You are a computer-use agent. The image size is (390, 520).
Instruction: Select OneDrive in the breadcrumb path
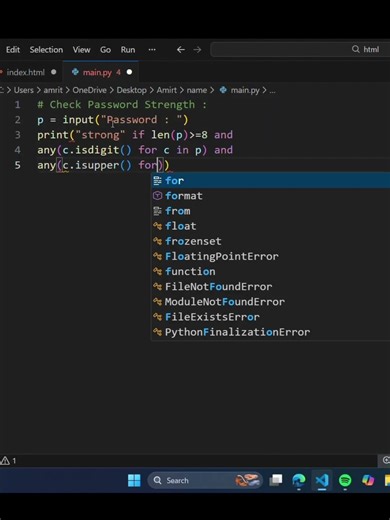(x=89, y=90)
